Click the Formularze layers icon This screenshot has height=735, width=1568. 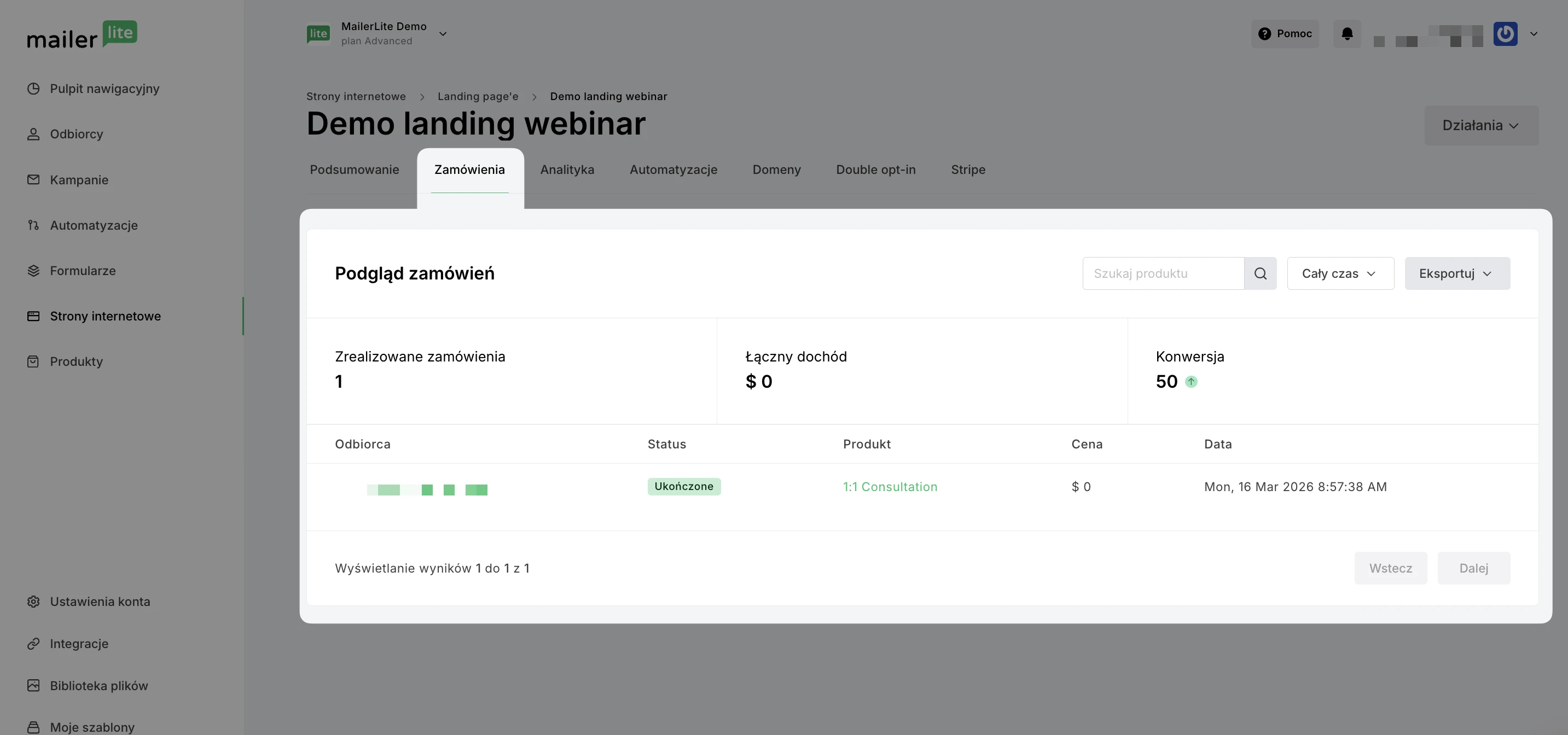coord(33,271)
